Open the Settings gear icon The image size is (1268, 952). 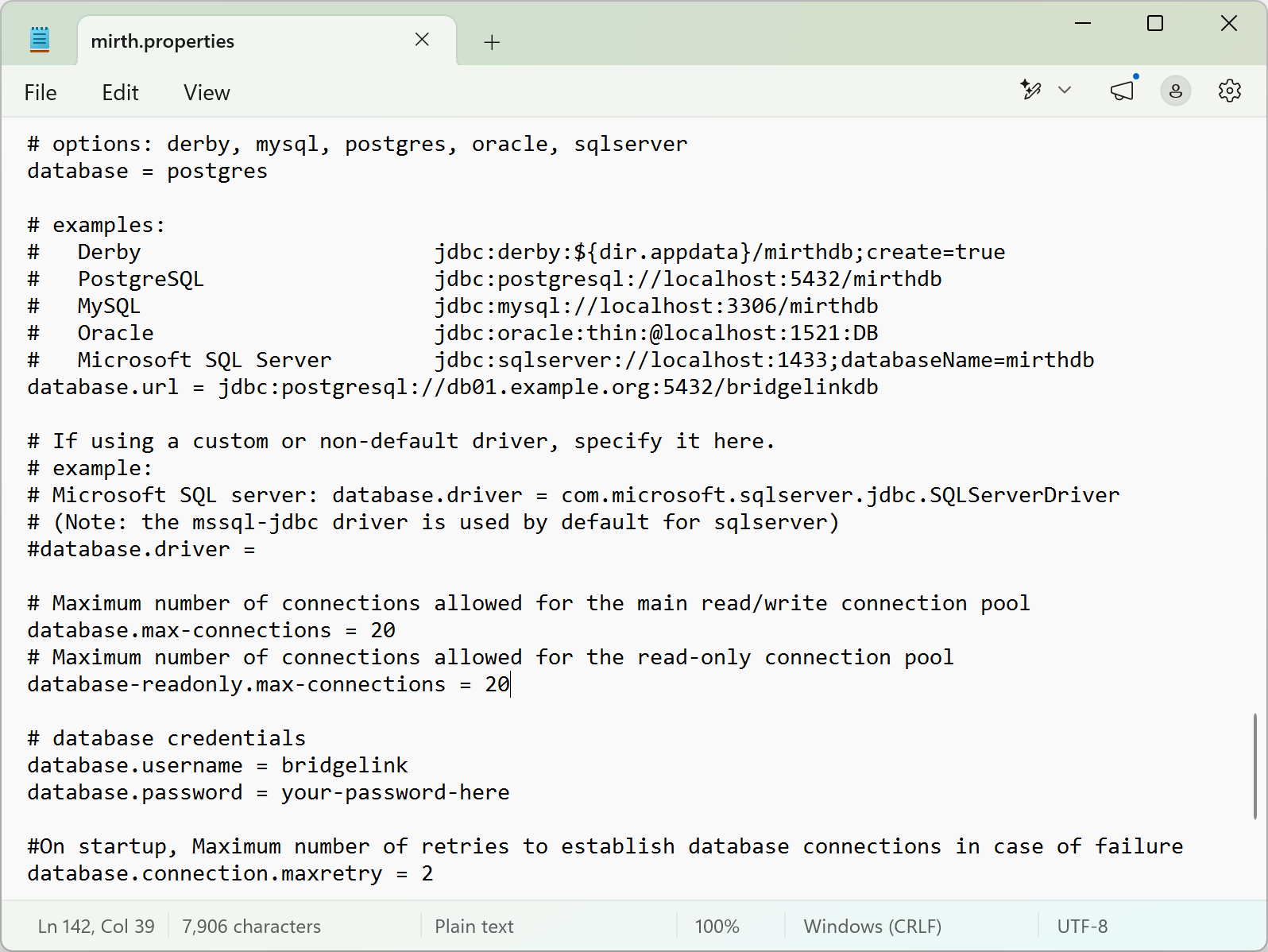click(x=1230, y=91)
